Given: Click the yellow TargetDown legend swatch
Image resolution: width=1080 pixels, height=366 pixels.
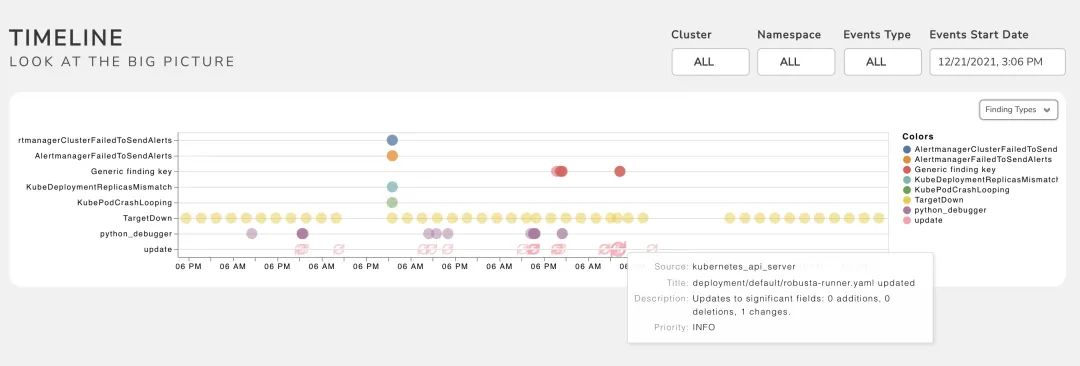Looking at the screenshot, I should tap(906, 199).
